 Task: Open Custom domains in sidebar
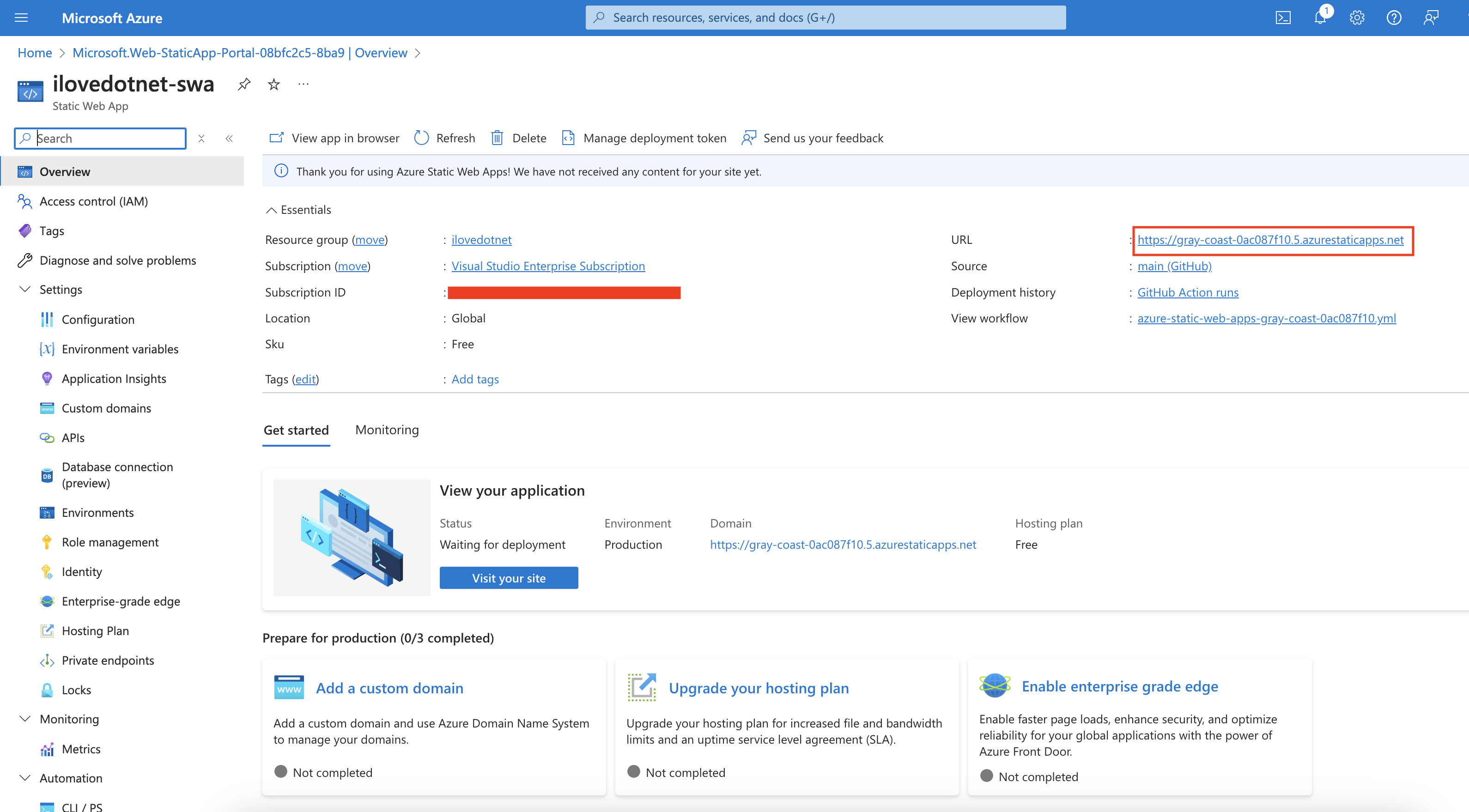click(x=106, y=408)
